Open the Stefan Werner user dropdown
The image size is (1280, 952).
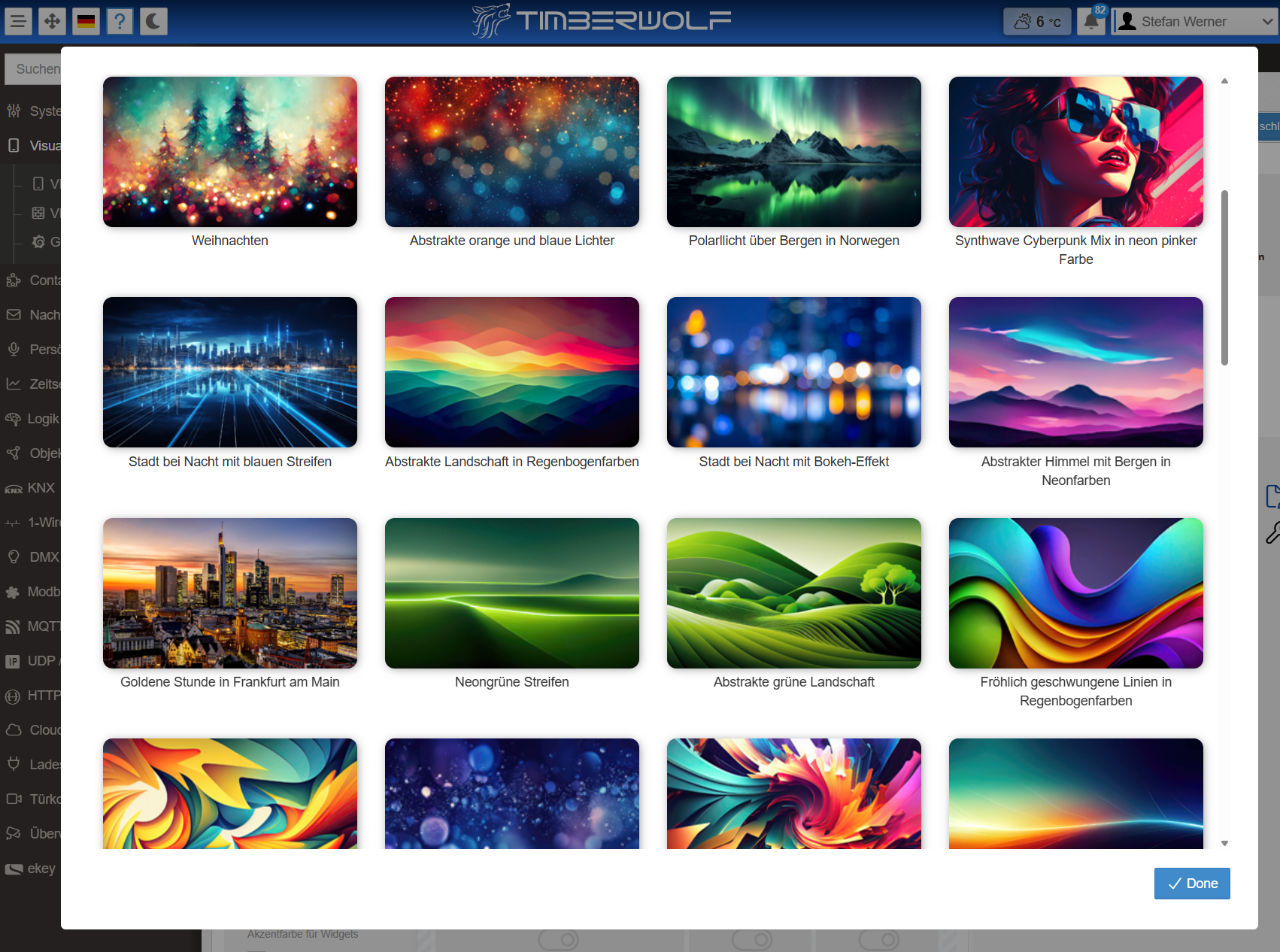[x=1195, y=22]
